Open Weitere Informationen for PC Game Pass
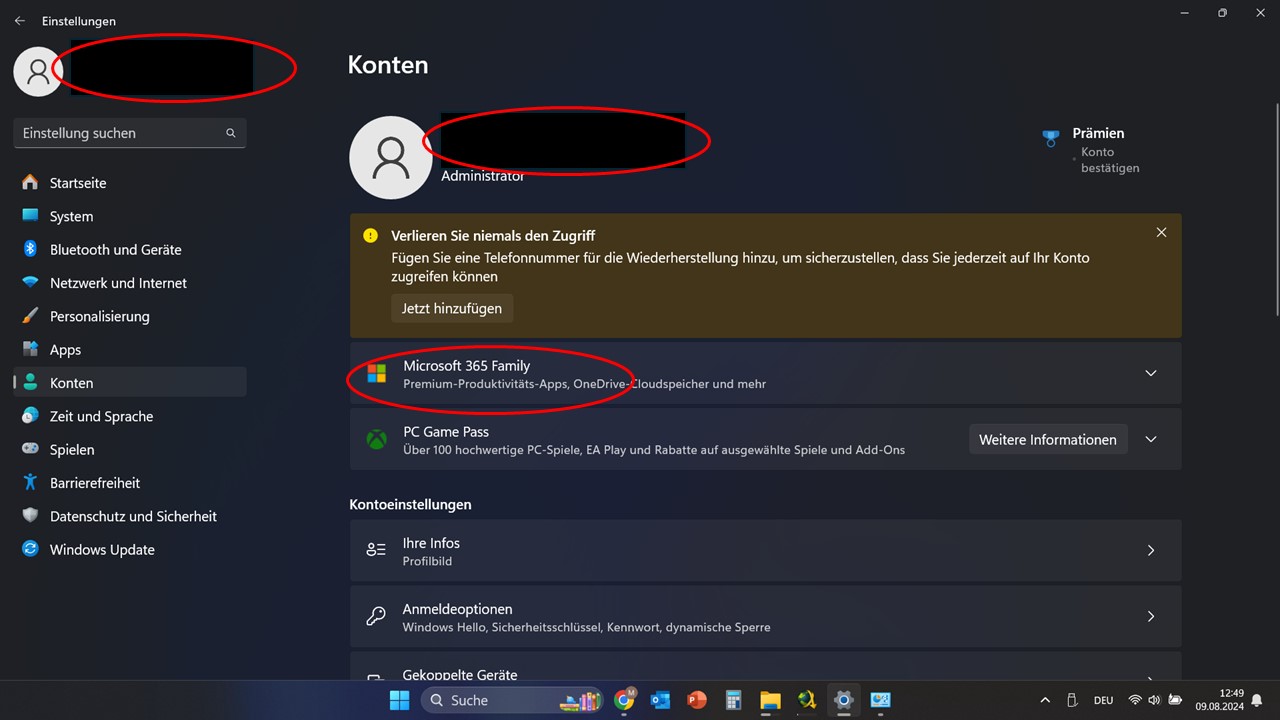 tap(1047, 439)
